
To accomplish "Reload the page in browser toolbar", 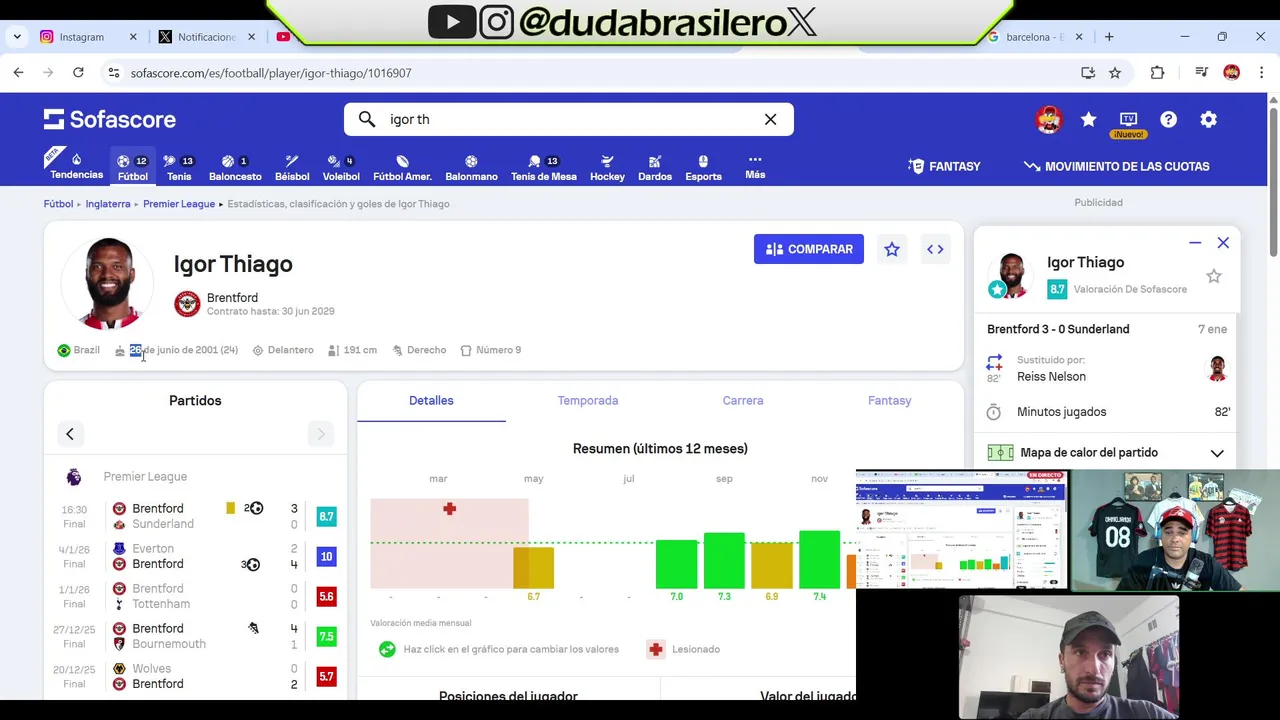I will (78, 72).
